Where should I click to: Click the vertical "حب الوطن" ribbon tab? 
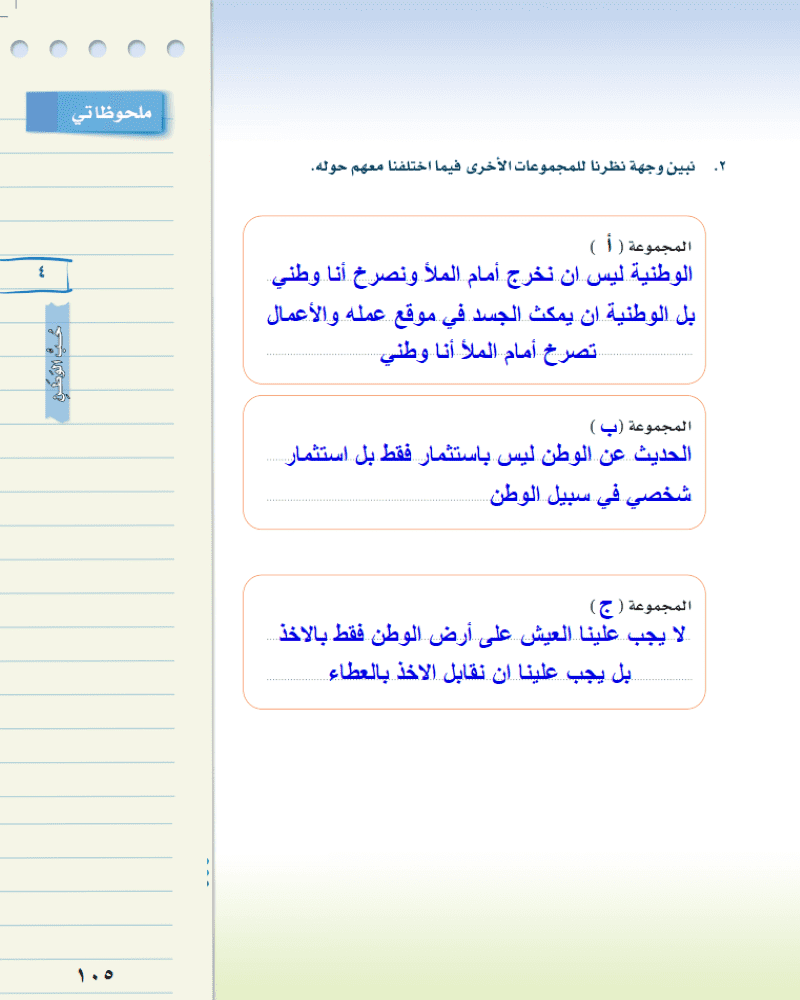point(57,362)
